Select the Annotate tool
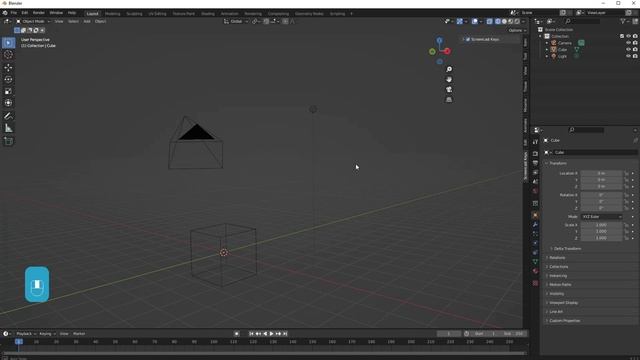640x360 pixels. click(x=8, y=116)
